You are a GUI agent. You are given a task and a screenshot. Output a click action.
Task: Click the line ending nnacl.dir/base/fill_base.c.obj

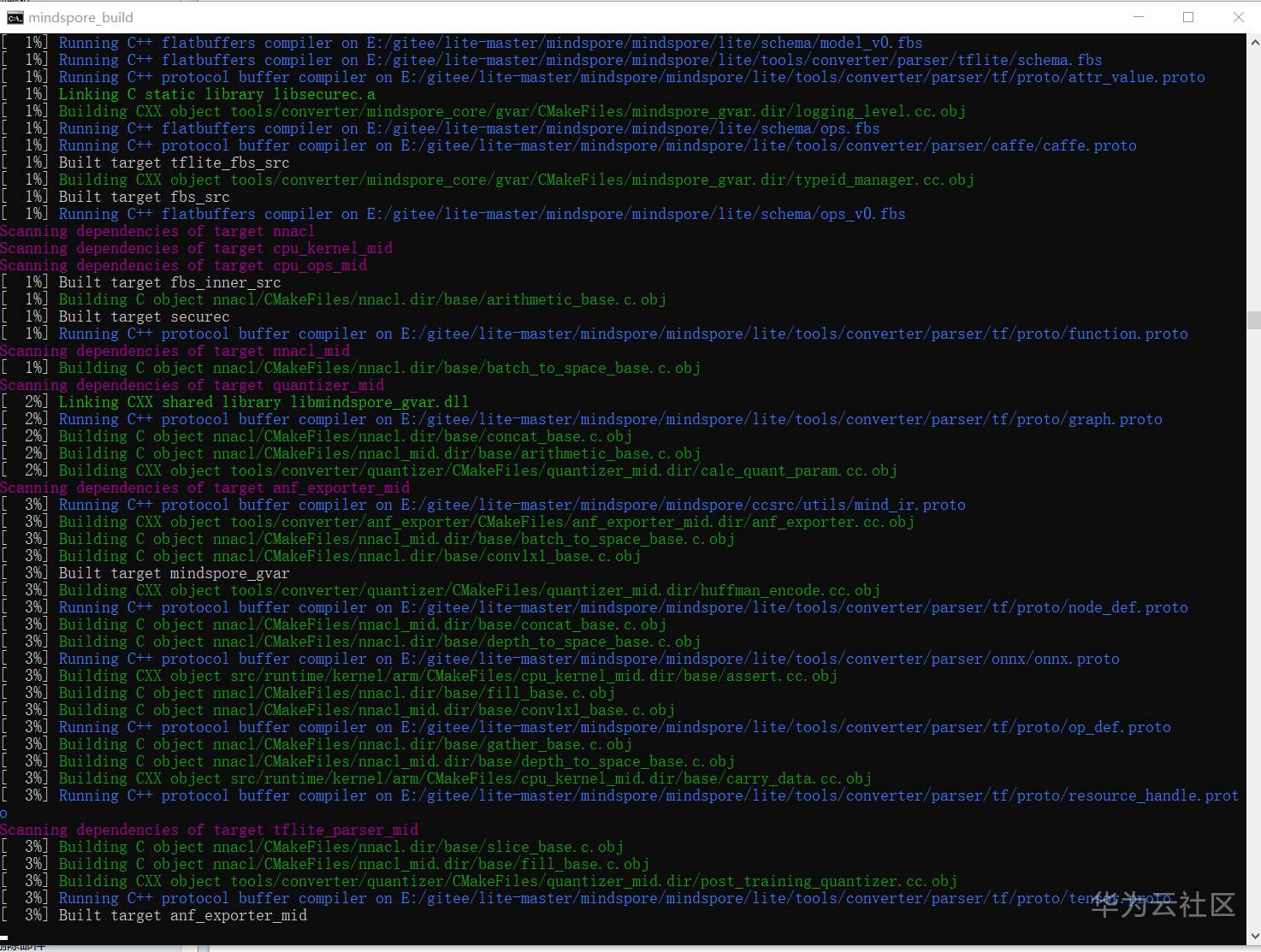[307, 693]
